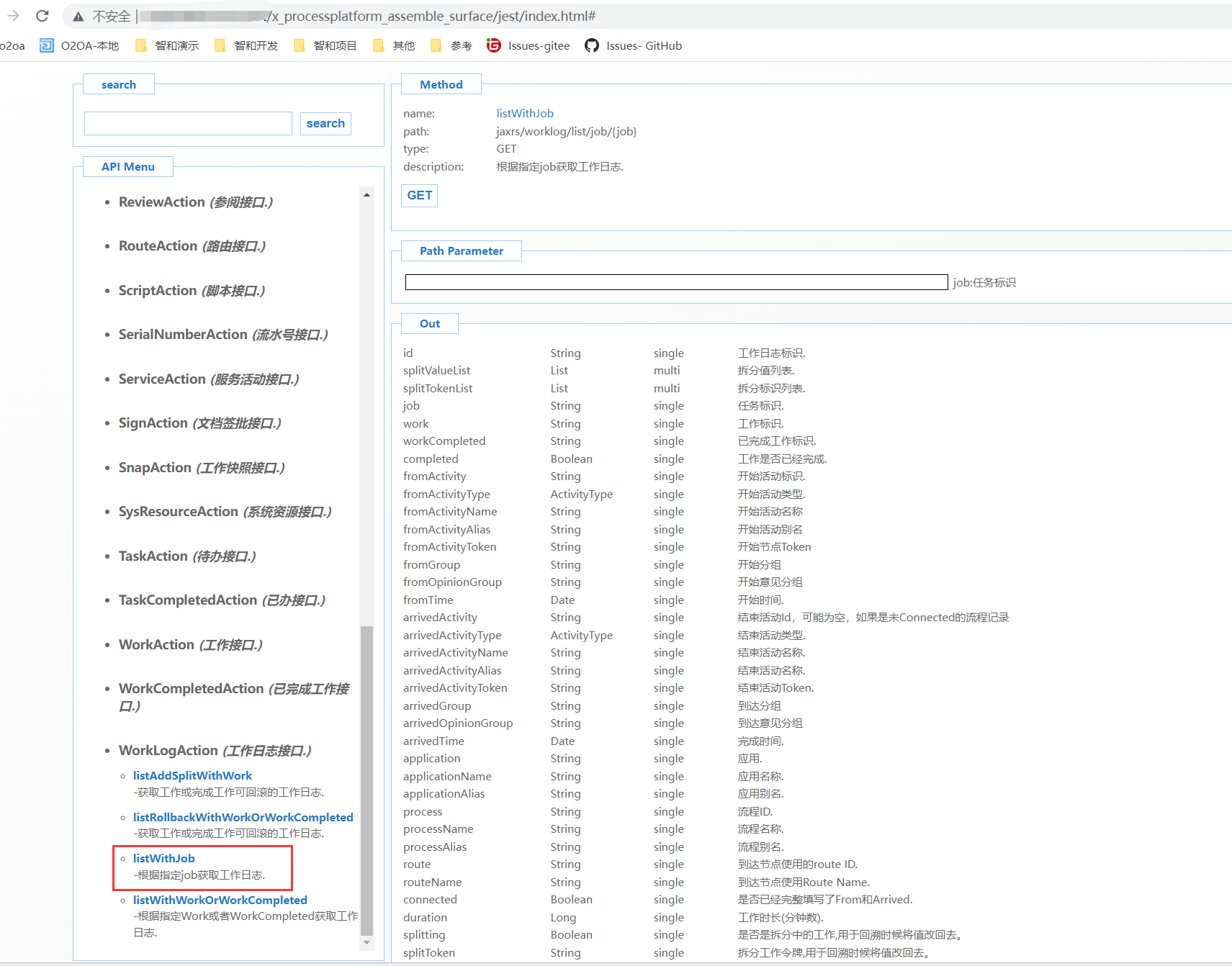The height and width of the screenshot is (966, 1232).
Task: Open the 参考 bookmark folder
Action: [x=451, y=46]
